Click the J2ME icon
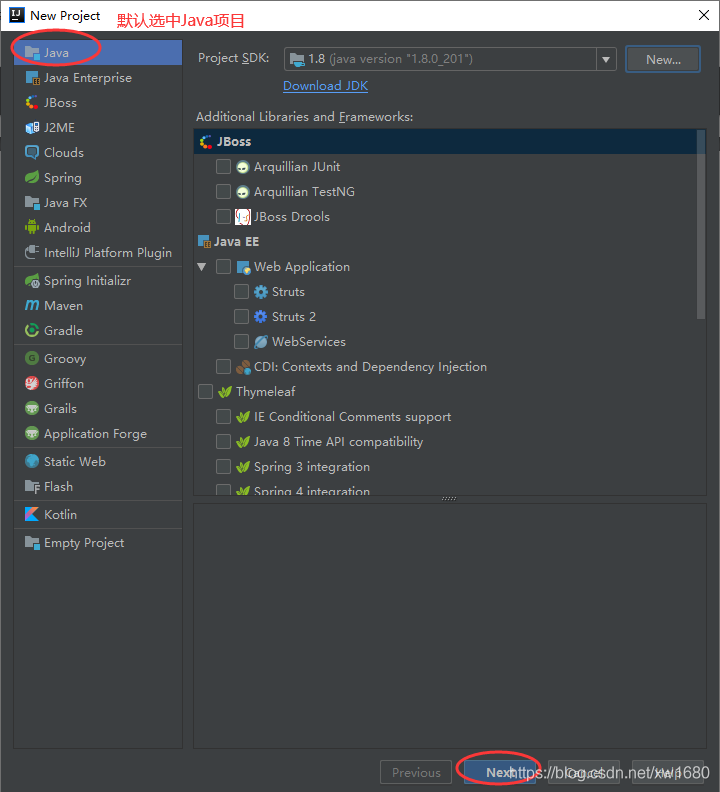Image resolution: width=720 pixels, height=792 pixels. (x=32, y=128)
